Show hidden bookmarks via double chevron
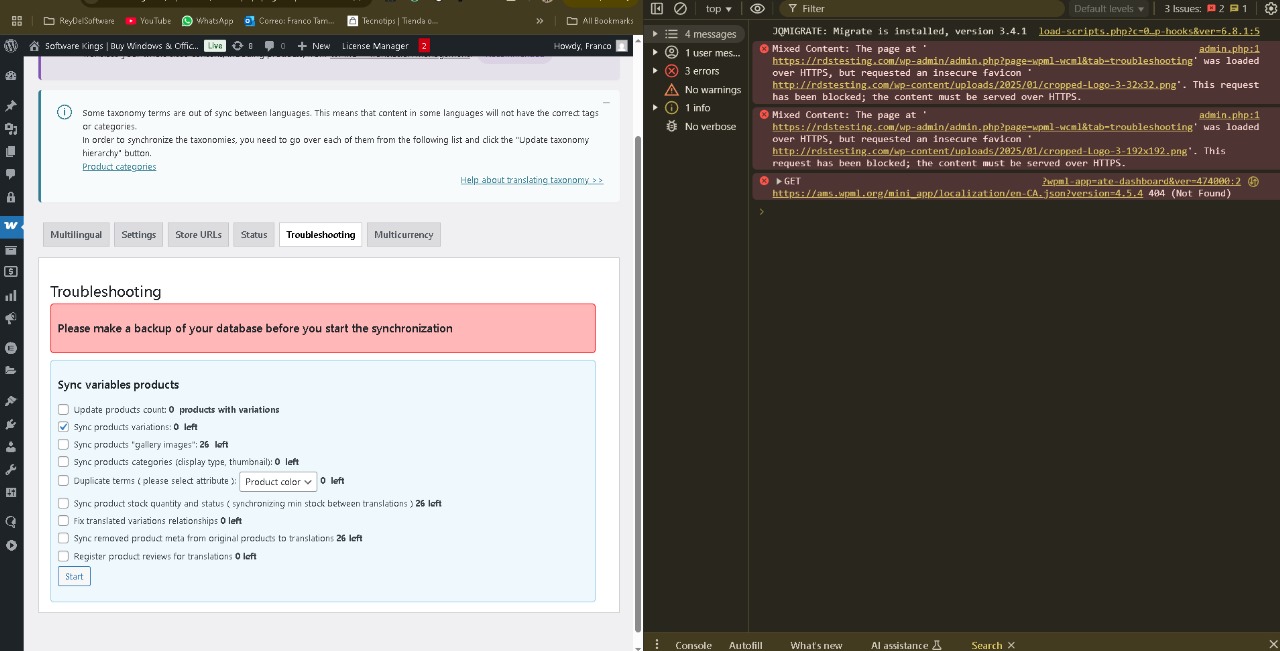1280x651 pixels. pos(540,20)
